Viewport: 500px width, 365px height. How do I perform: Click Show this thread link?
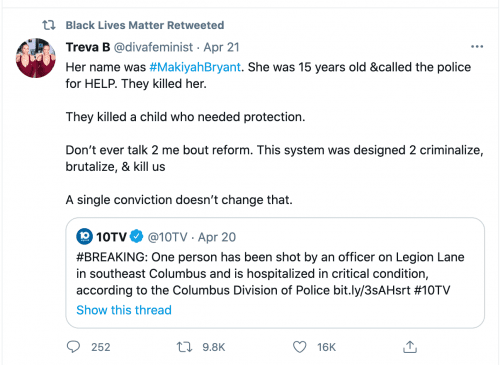tap(124, 310)
